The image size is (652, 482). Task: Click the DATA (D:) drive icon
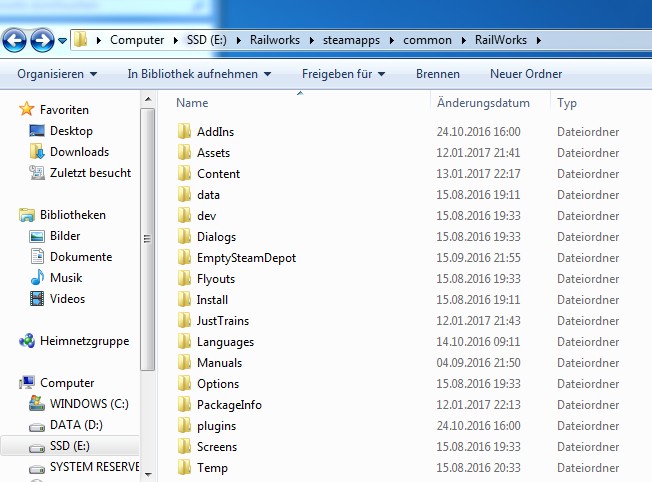coord(37,427)
